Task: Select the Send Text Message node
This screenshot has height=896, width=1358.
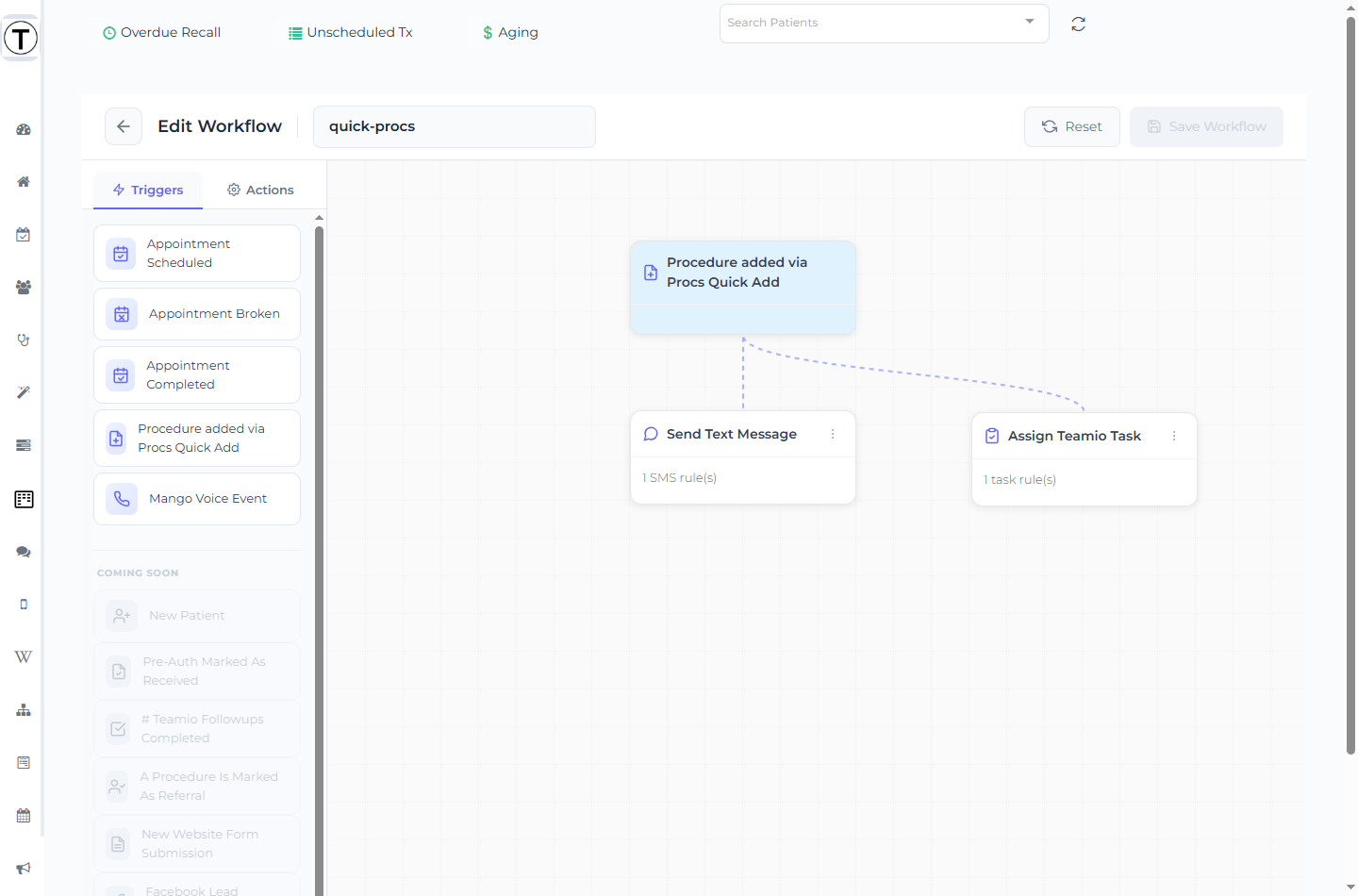Action: pos(743,457)
